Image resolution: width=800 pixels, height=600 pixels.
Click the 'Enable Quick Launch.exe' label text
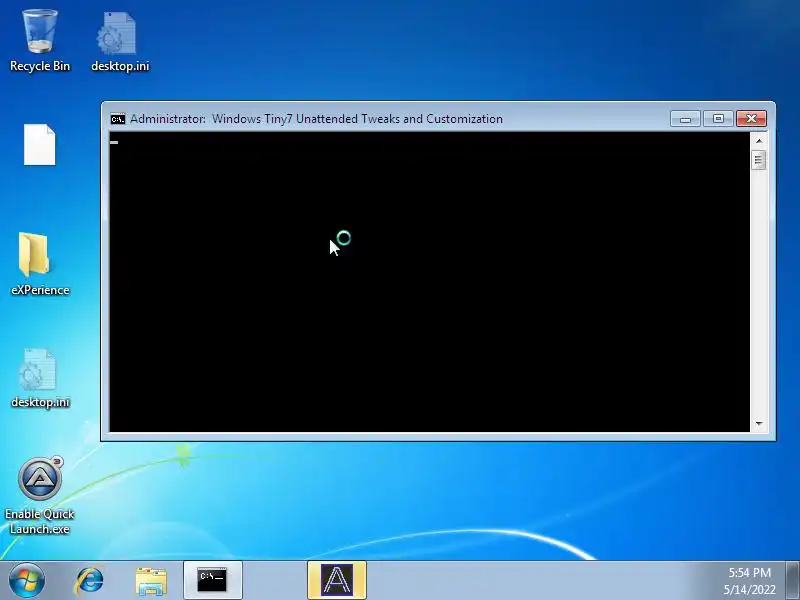click(40, 521)
